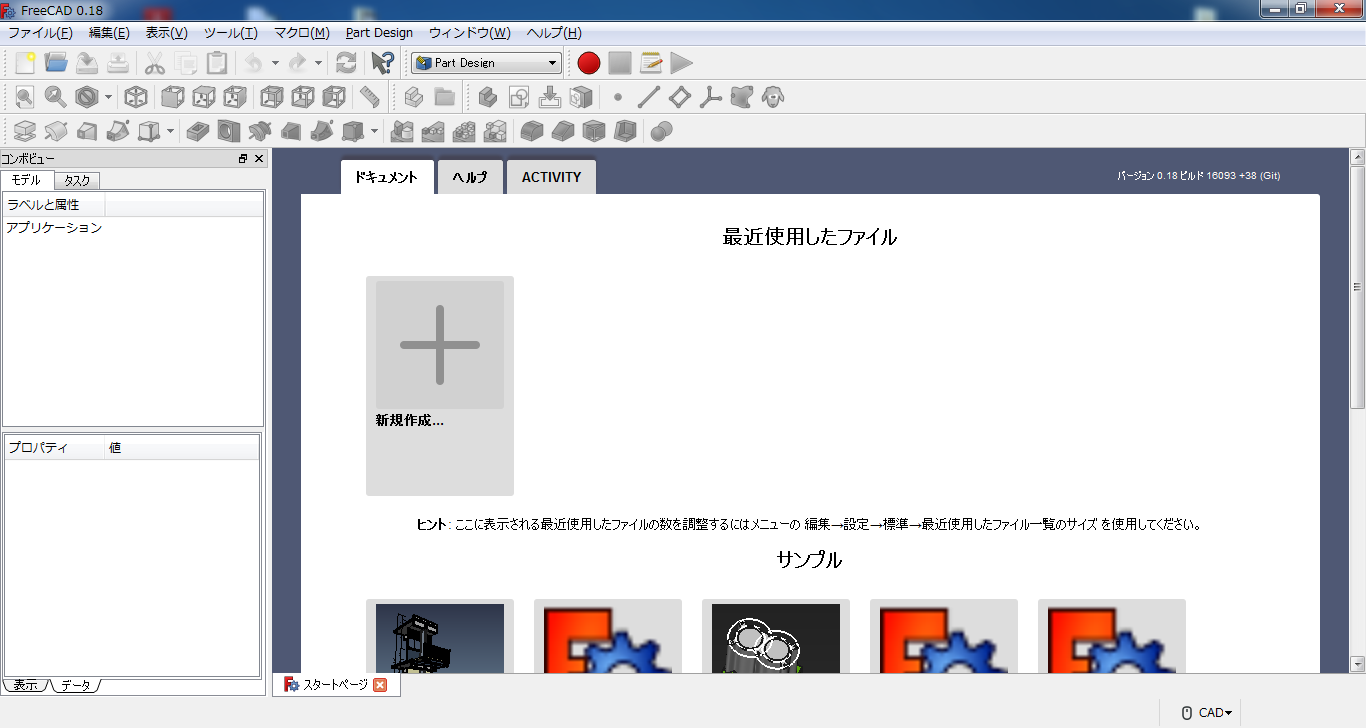Viewport: 1366px width, 728px height.
Task: Click the Revolution tool icon
Action: click(56, 131)
